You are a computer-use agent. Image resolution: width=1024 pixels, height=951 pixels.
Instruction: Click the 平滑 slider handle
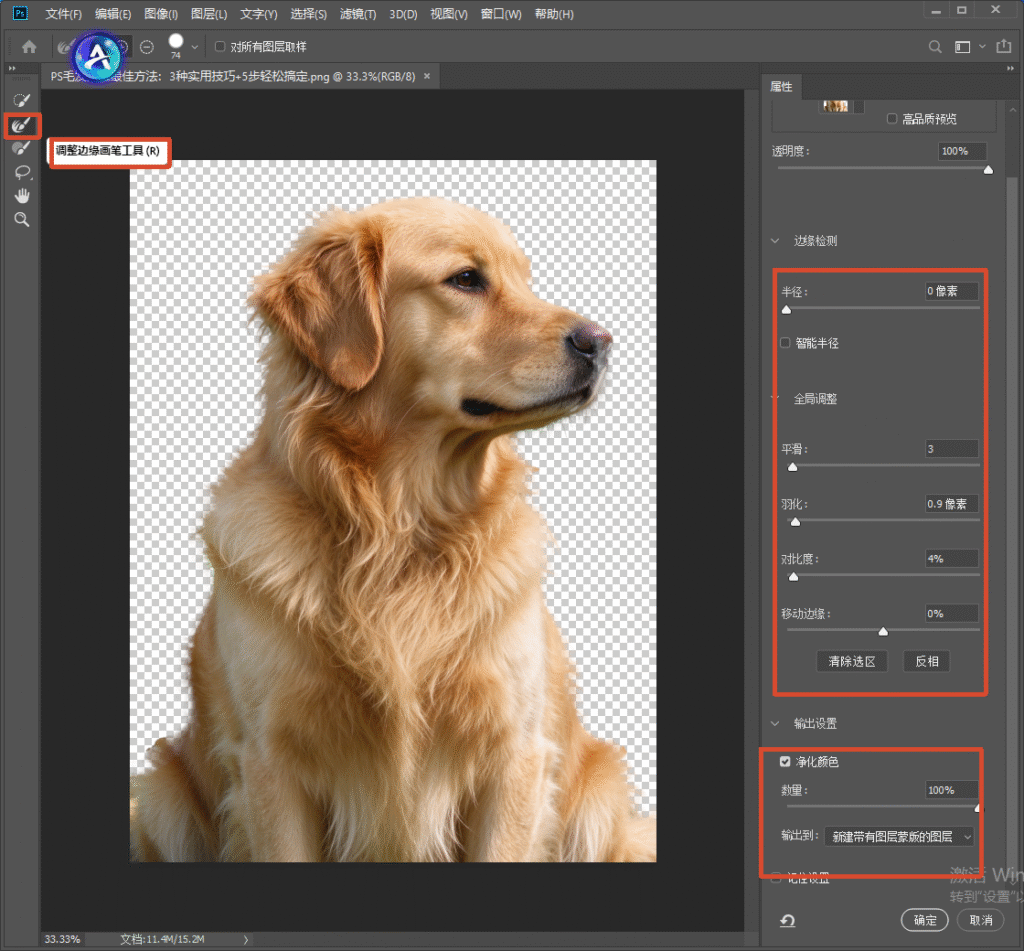click(792, 467)
